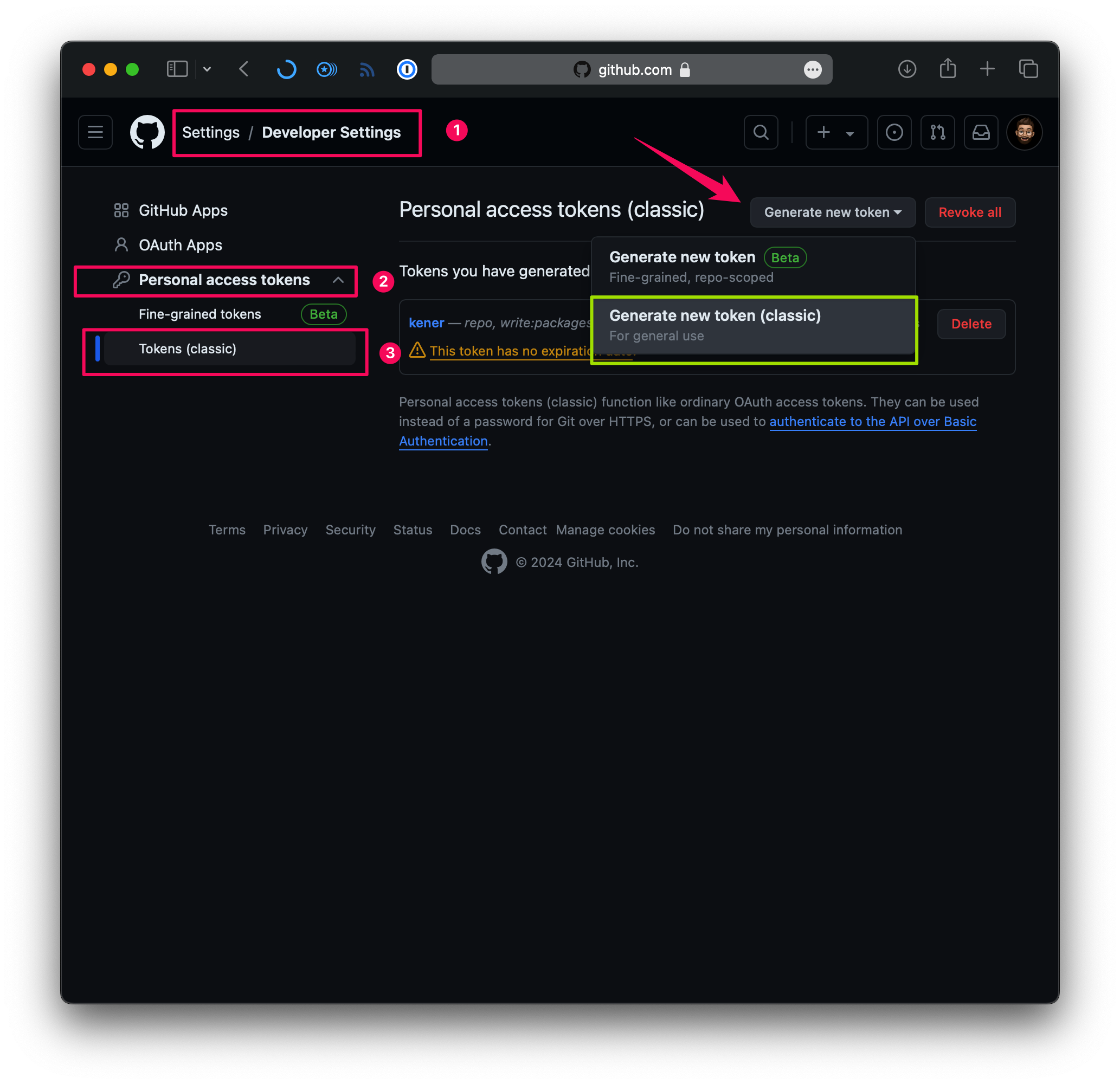The image size is (1120, 1084).
Task: Open the user avatar profile menu
Action: pyautogui.click(x=1024, y=132)
